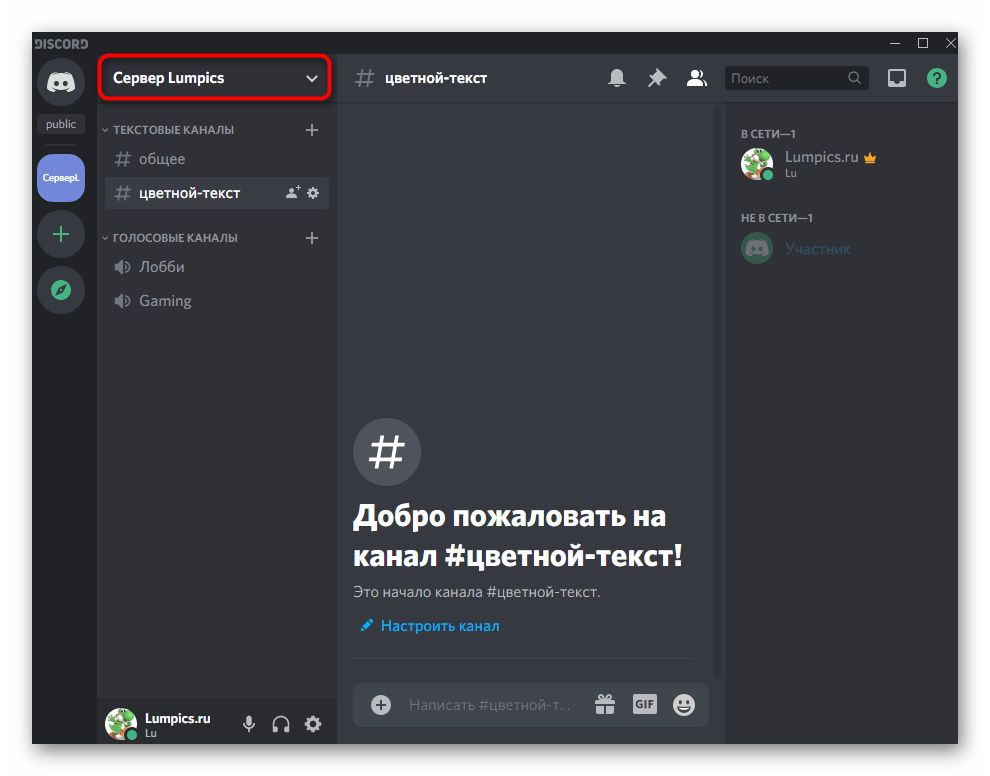Maximize the Discord window
This screenshot has width=990, height=776.
click(x=922, y=43)
